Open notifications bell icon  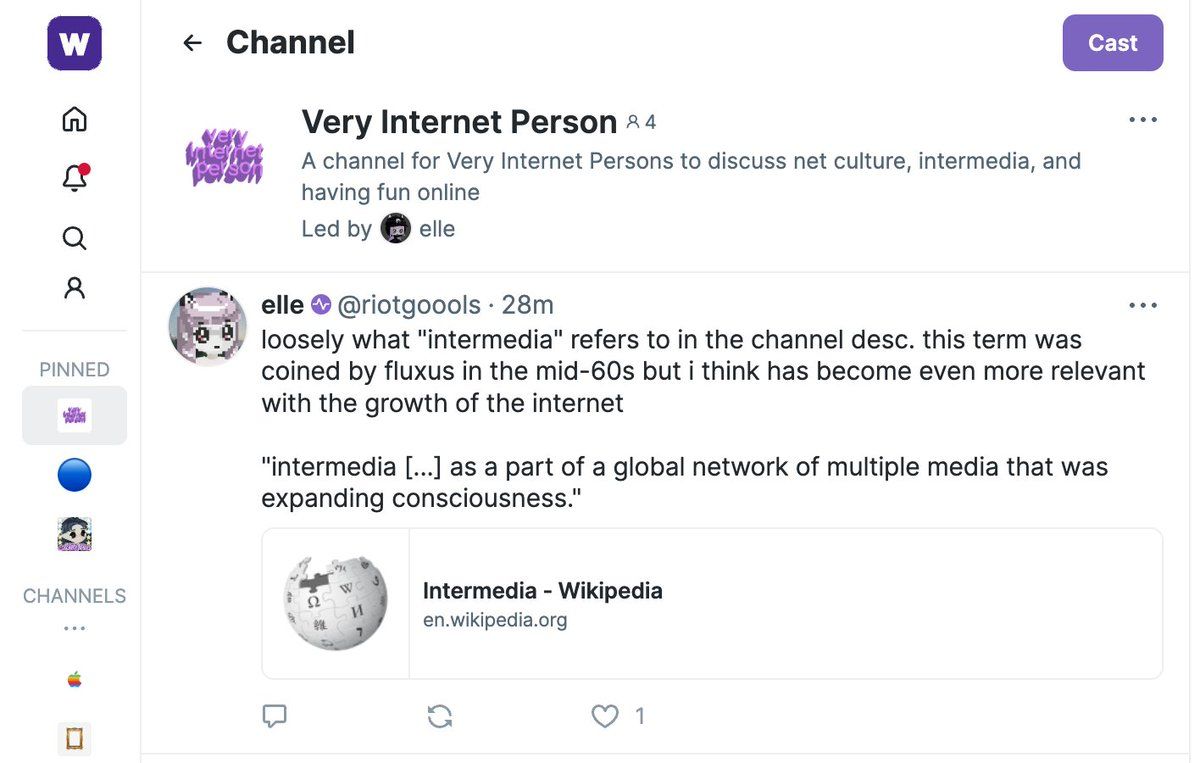pyautogui.click(x=74, y=178)
